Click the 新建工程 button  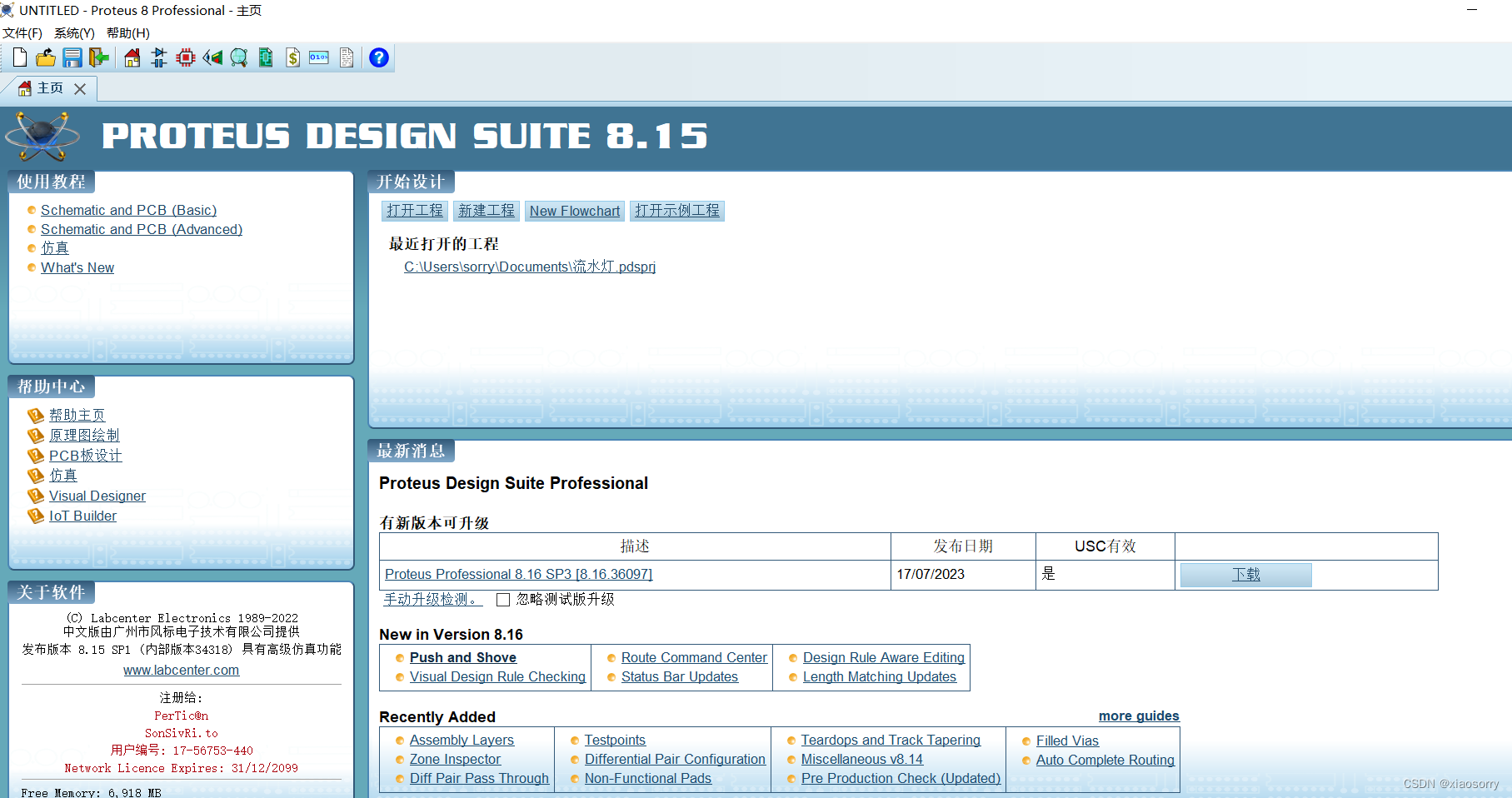(x=487, y=211)
